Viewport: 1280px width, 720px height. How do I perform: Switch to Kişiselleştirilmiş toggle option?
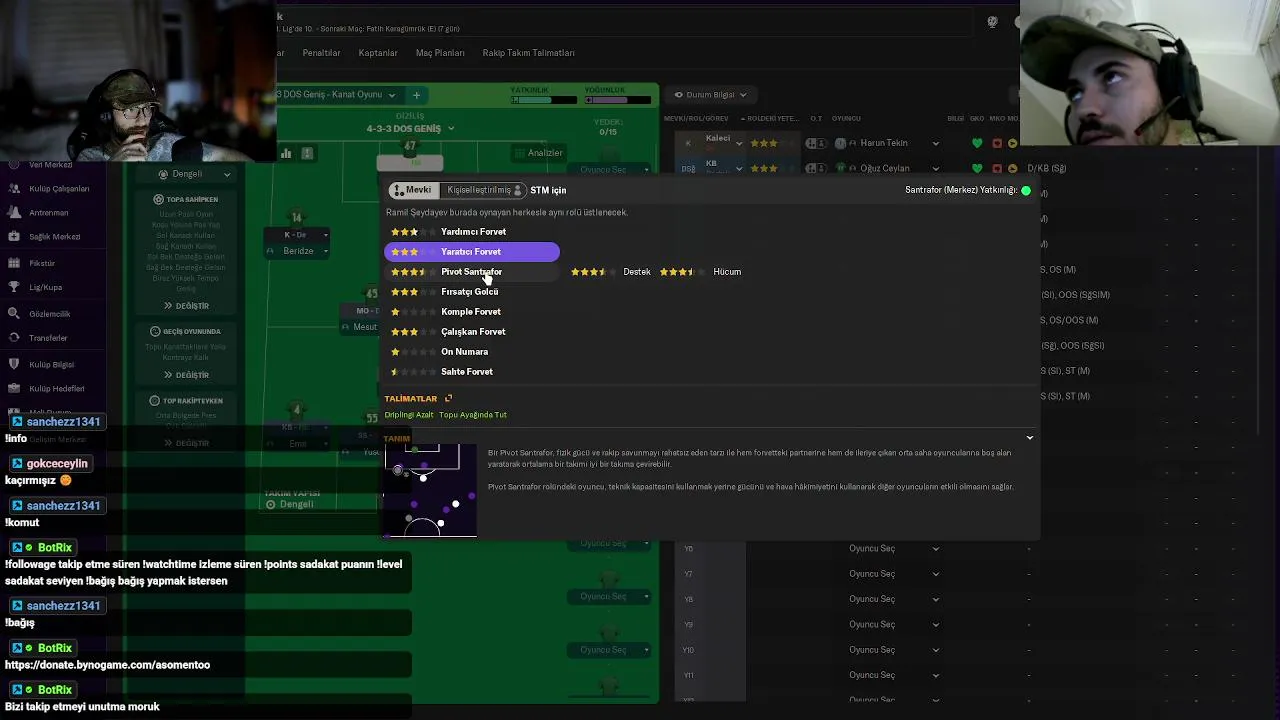point(484,190)
